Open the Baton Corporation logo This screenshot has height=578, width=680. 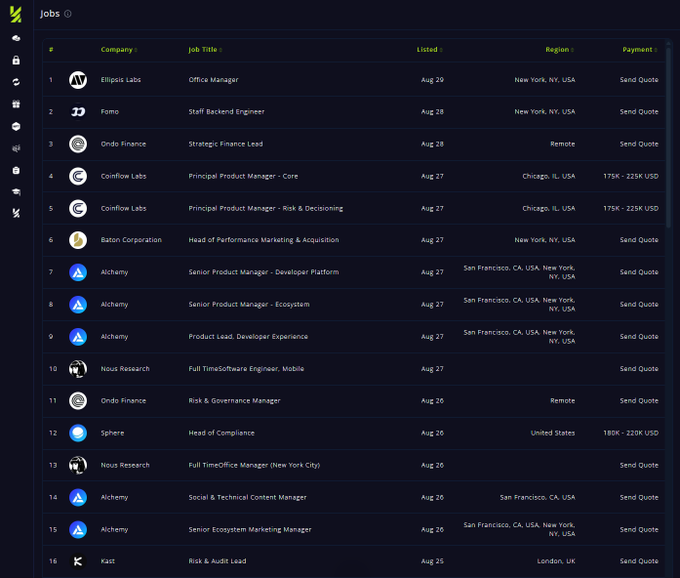tap(78, 240)
